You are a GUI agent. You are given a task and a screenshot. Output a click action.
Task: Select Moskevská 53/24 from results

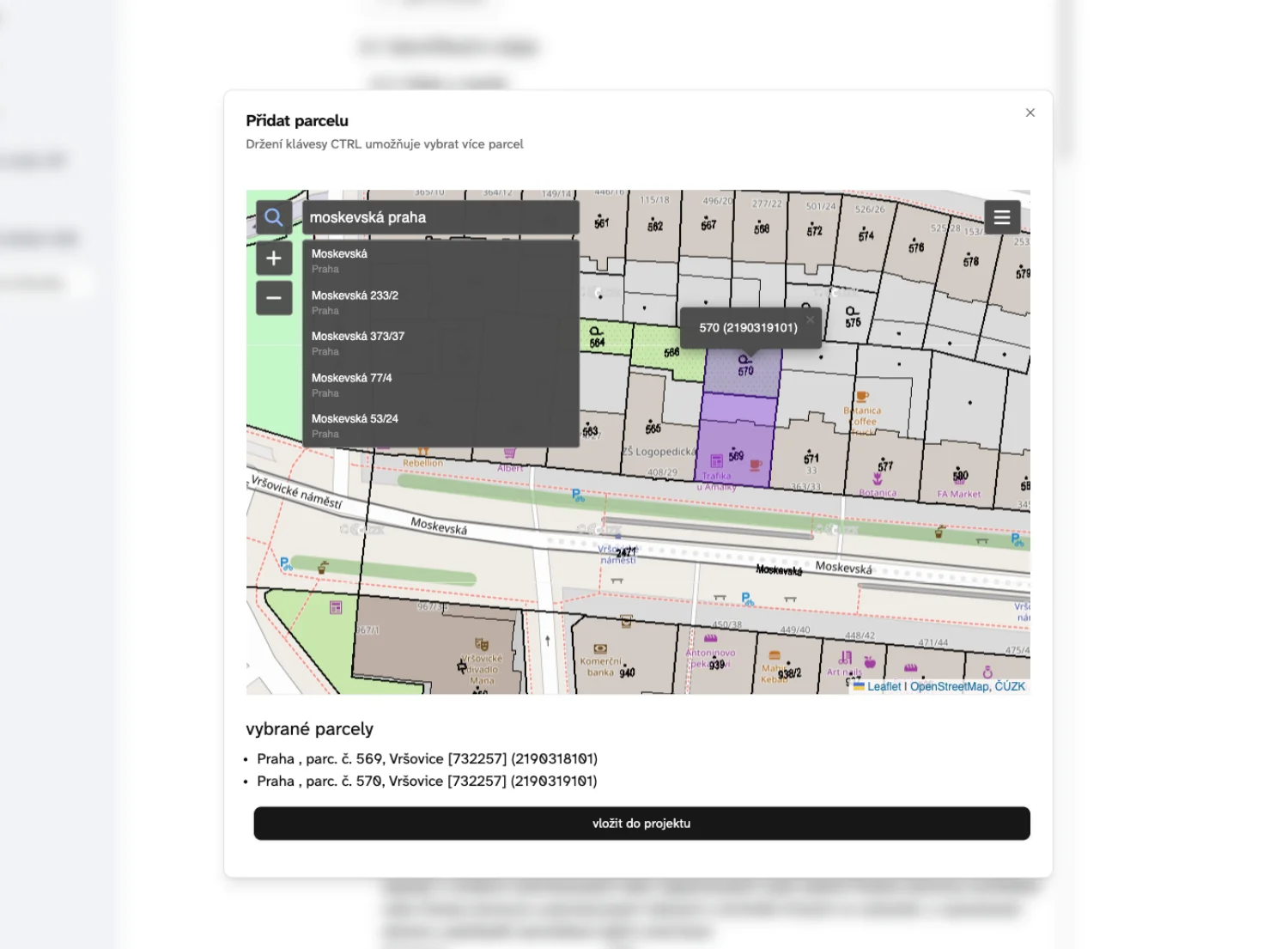coord(440,426)
